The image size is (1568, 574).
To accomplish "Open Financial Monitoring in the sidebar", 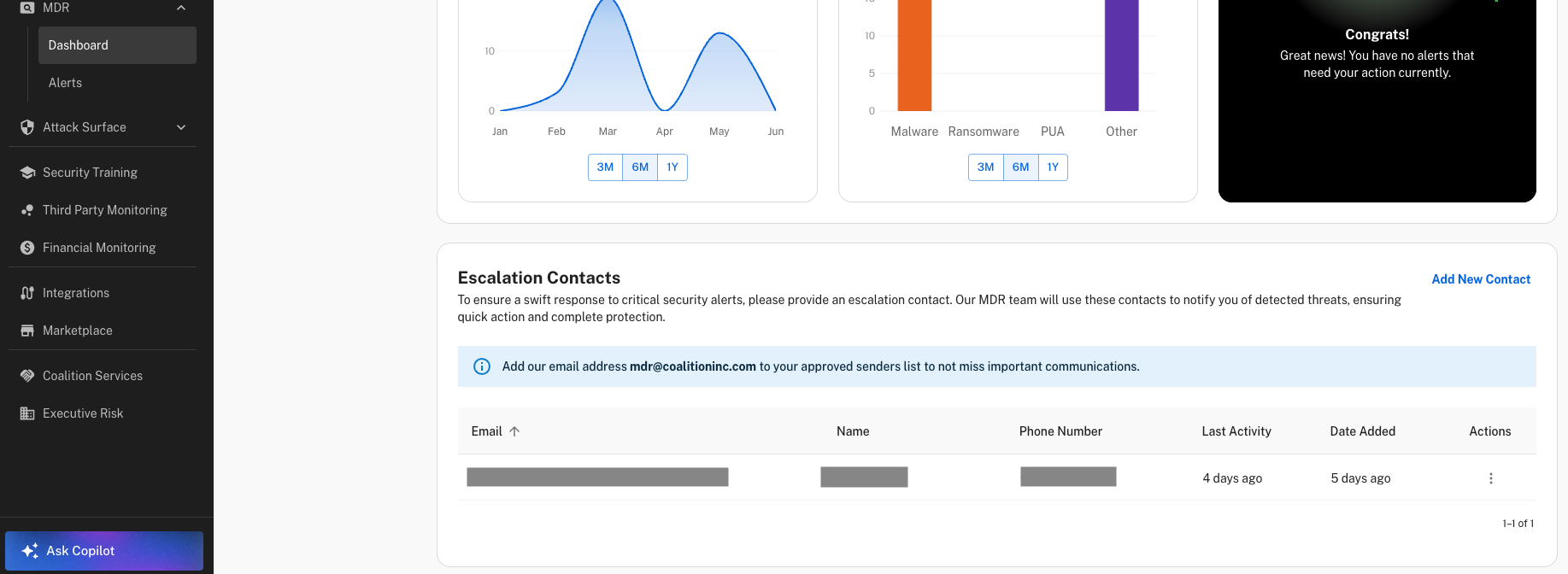I will click(x=99, y=248).
